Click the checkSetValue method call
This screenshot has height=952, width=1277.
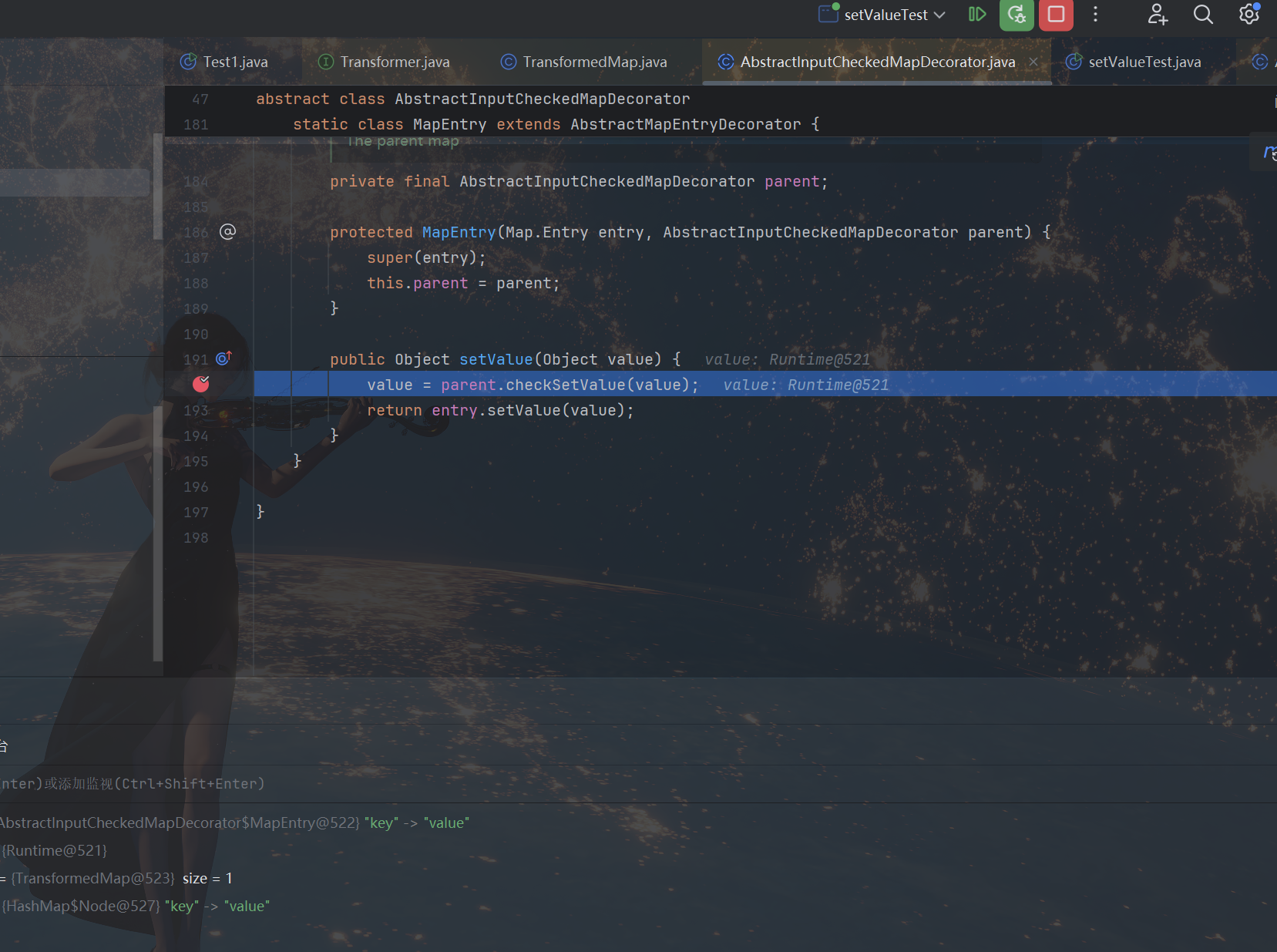pos(565,385)
